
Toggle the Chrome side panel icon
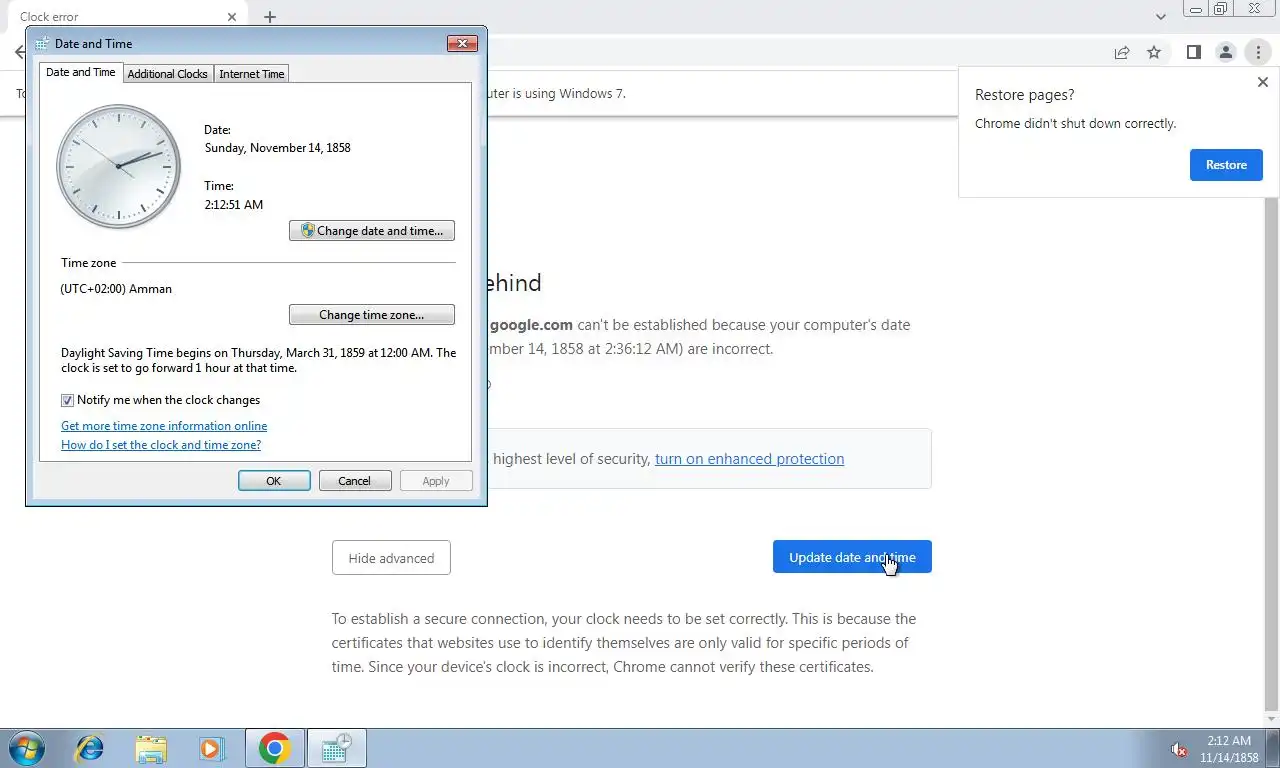point(1193,52)
